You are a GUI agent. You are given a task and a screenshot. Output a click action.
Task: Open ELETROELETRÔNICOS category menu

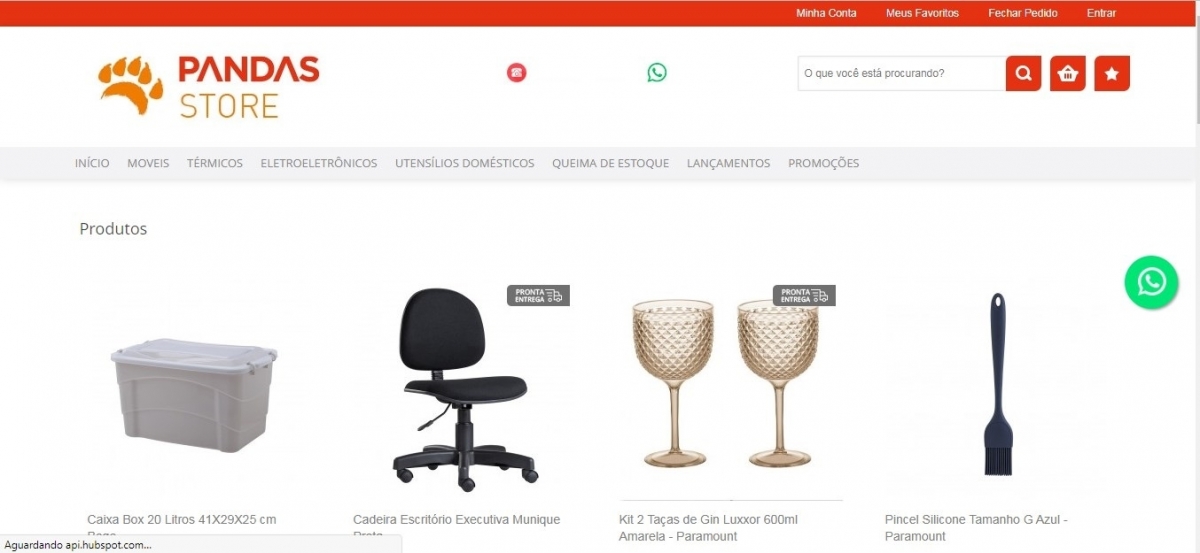[319, 163]
